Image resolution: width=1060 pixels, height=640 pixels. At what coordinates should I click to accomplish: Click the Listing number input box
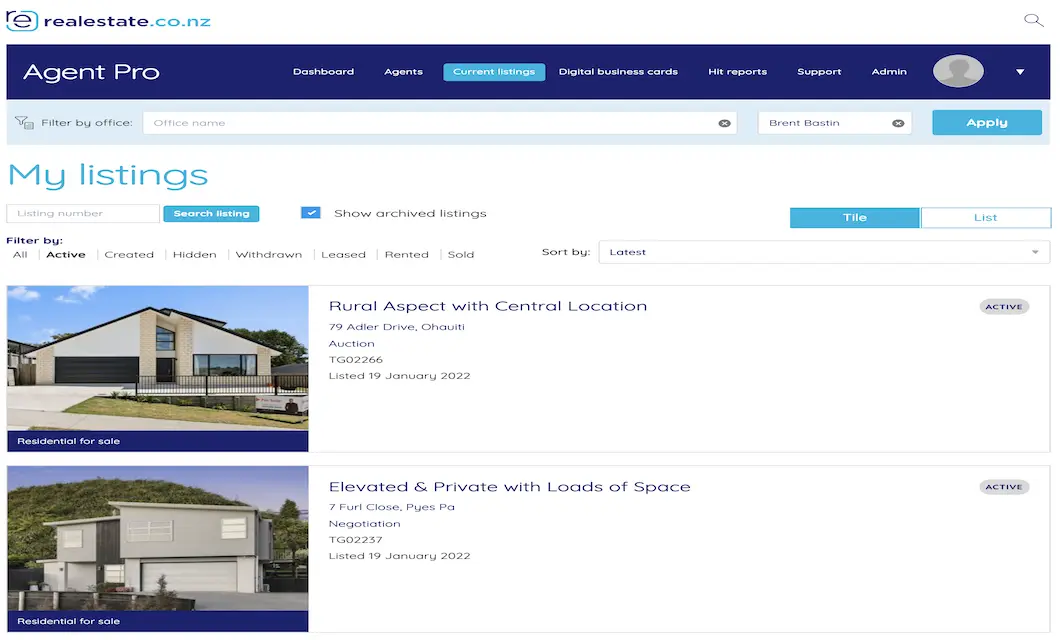point(83,214)
